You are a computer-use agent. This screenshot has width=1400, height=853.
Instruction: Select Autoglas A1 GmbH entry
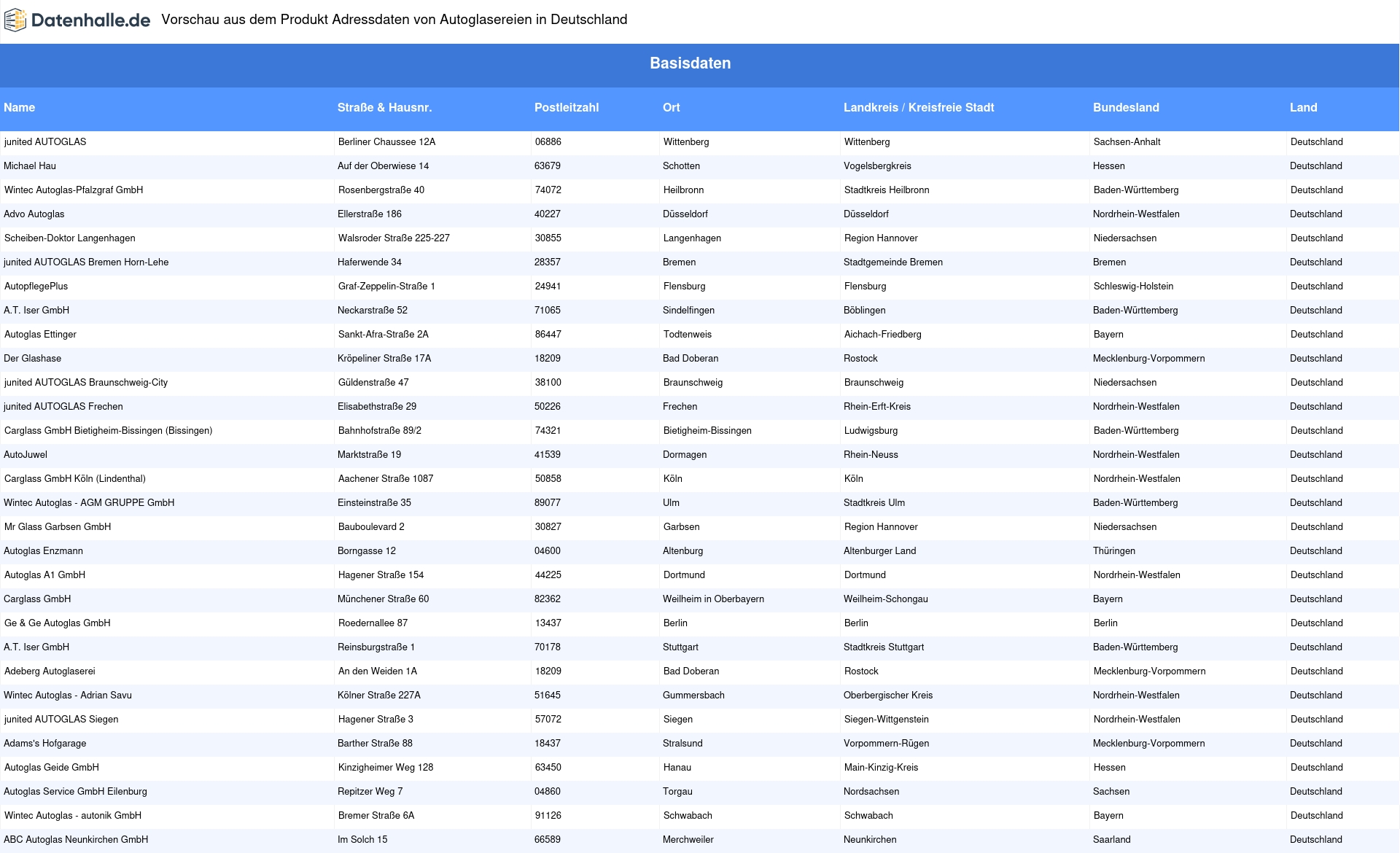tap(45, 575)
